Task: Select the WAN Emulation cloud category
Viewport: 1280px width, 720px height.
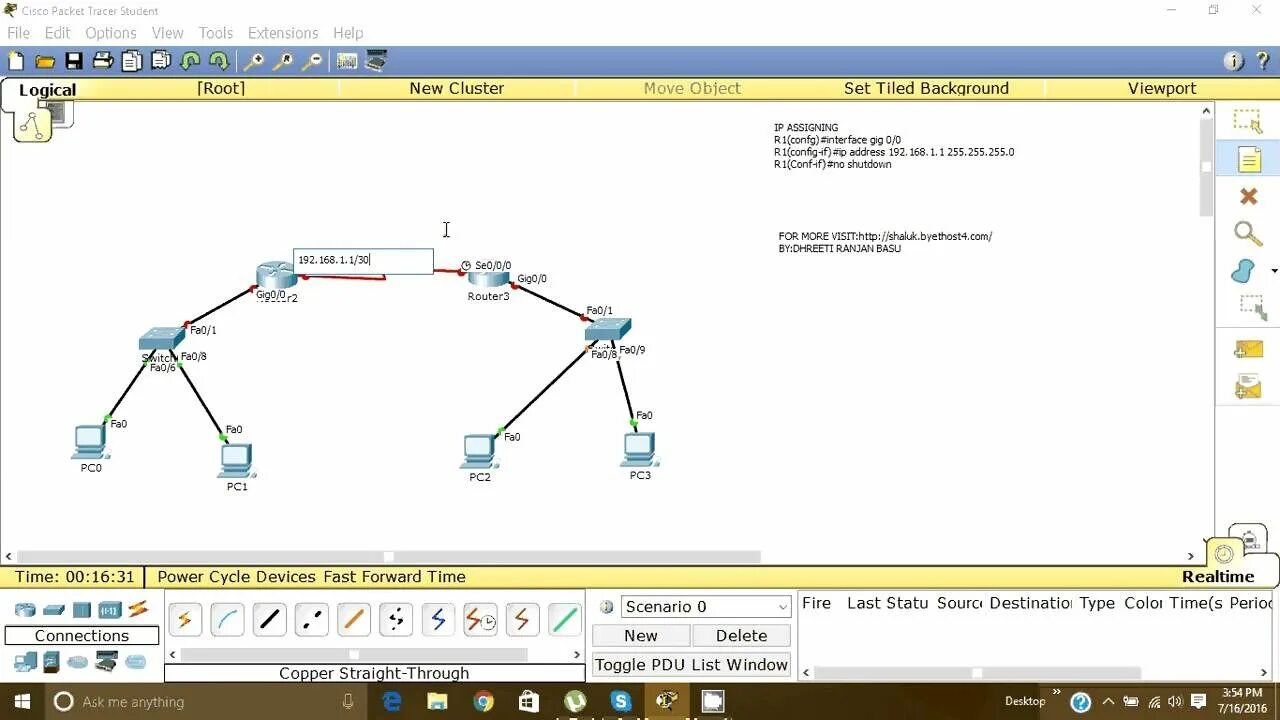Action: click(78, 662)
